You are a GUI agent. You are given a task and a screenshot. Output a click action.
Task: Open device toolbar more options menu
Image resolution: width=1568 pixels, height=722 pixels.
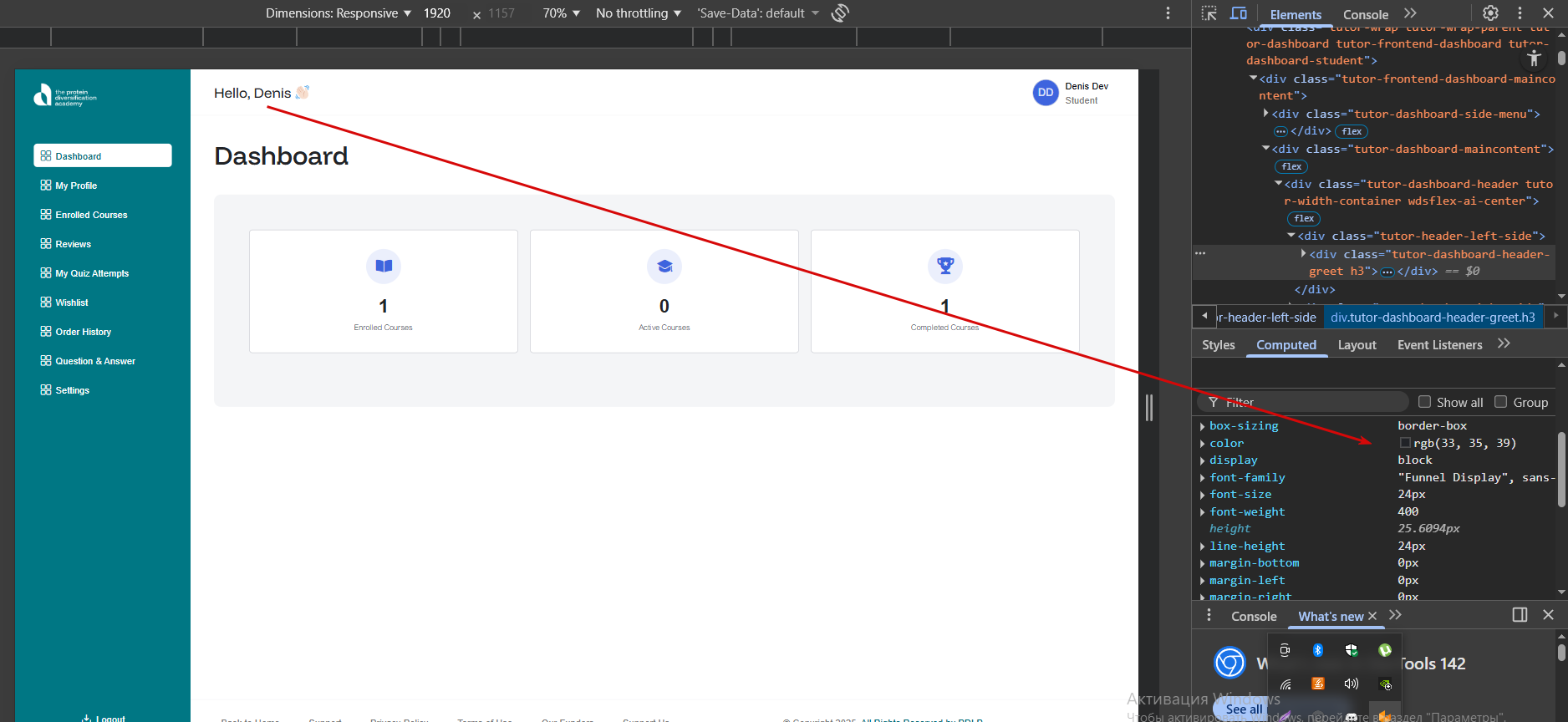point(1168,13)
